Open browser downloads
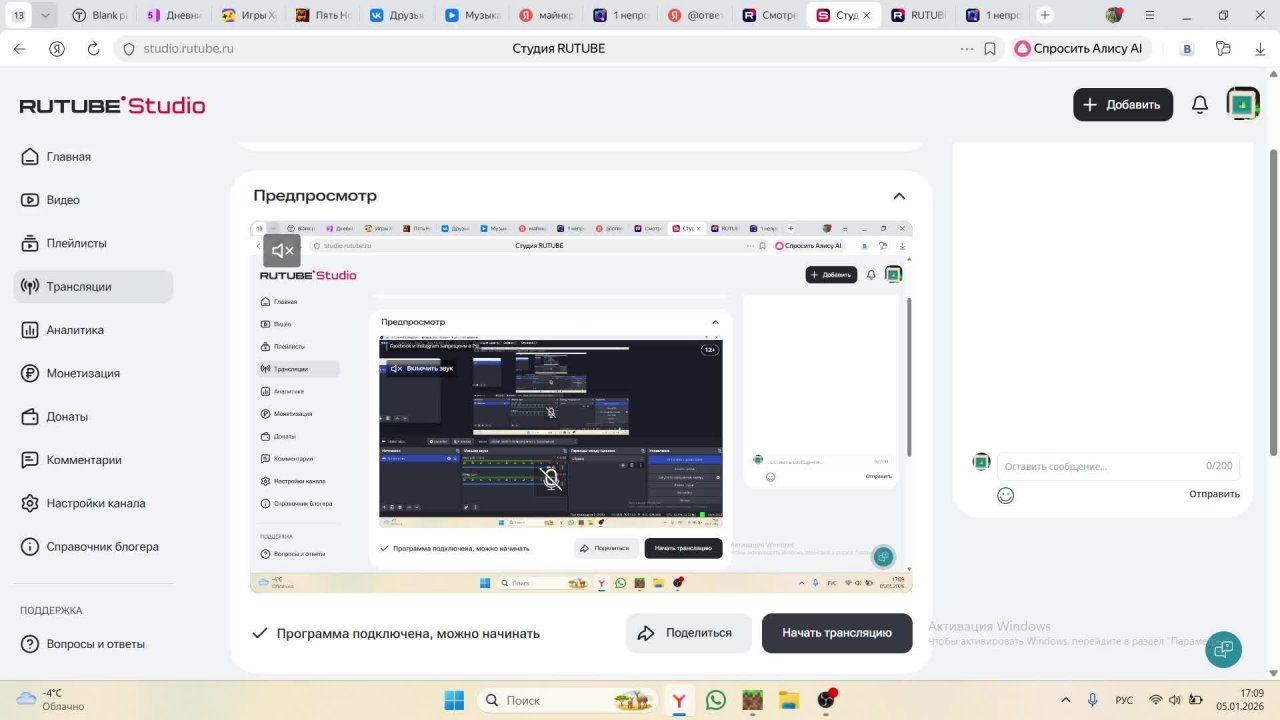 pyautogui.click(x=1258, y=48)
